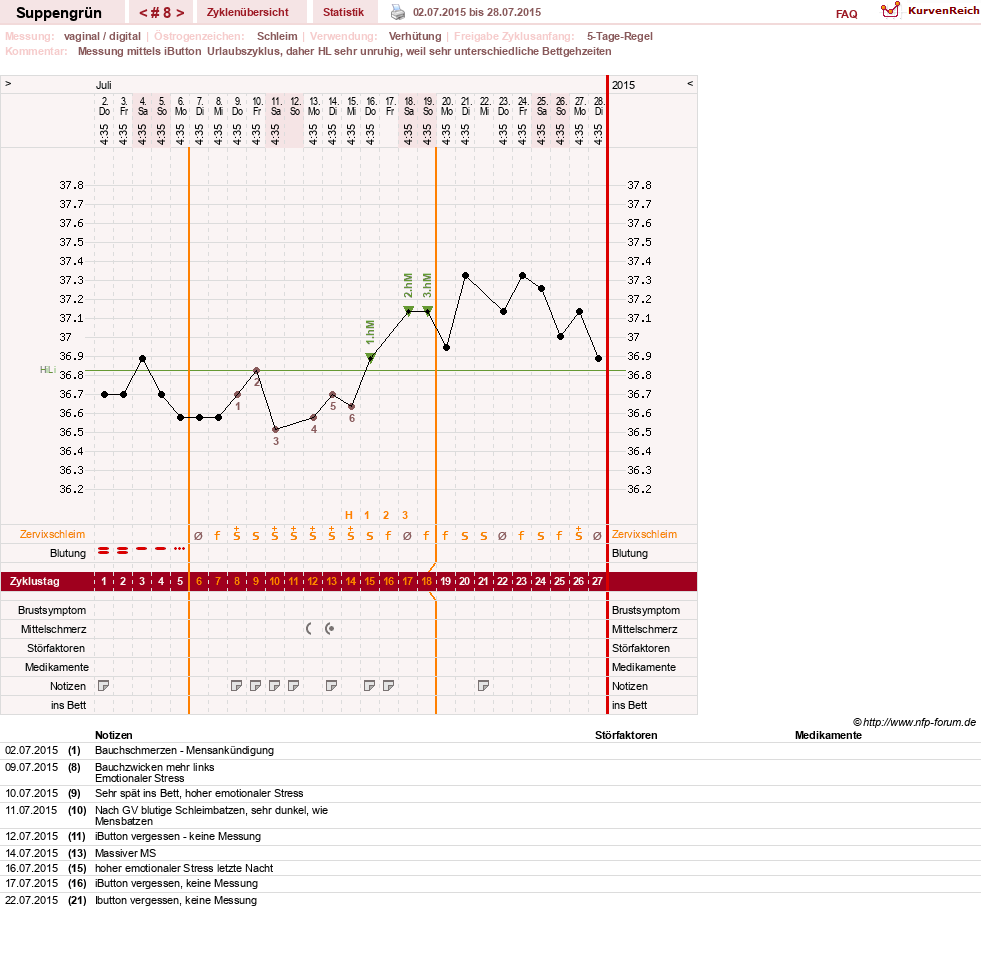Click the 'ins Bett' row label on left
The image size is (981, 962).
(x=68, y=705)
